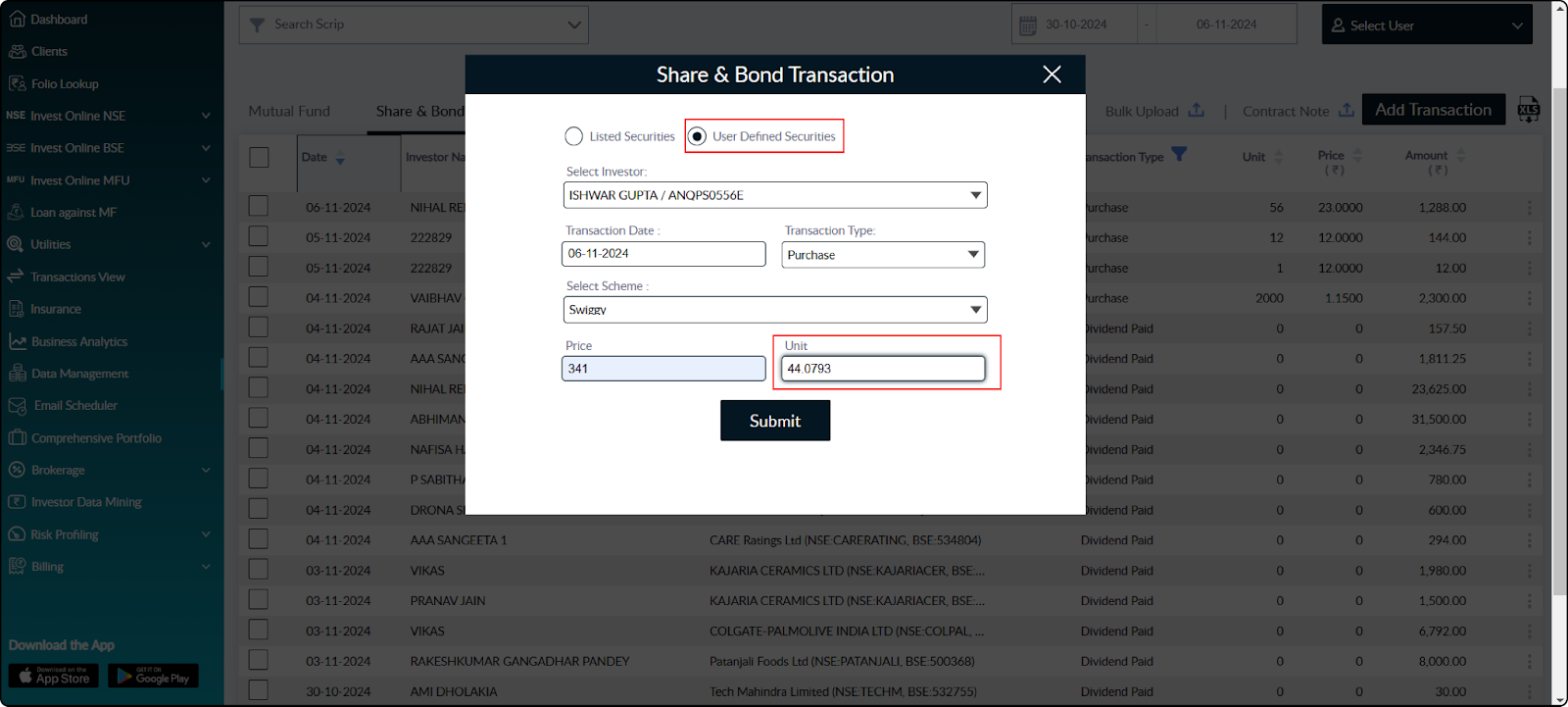The image size is (1568, 707).
Task: Open Comprehensive Portfolio briefcase icon
Action: pos(17,437)
